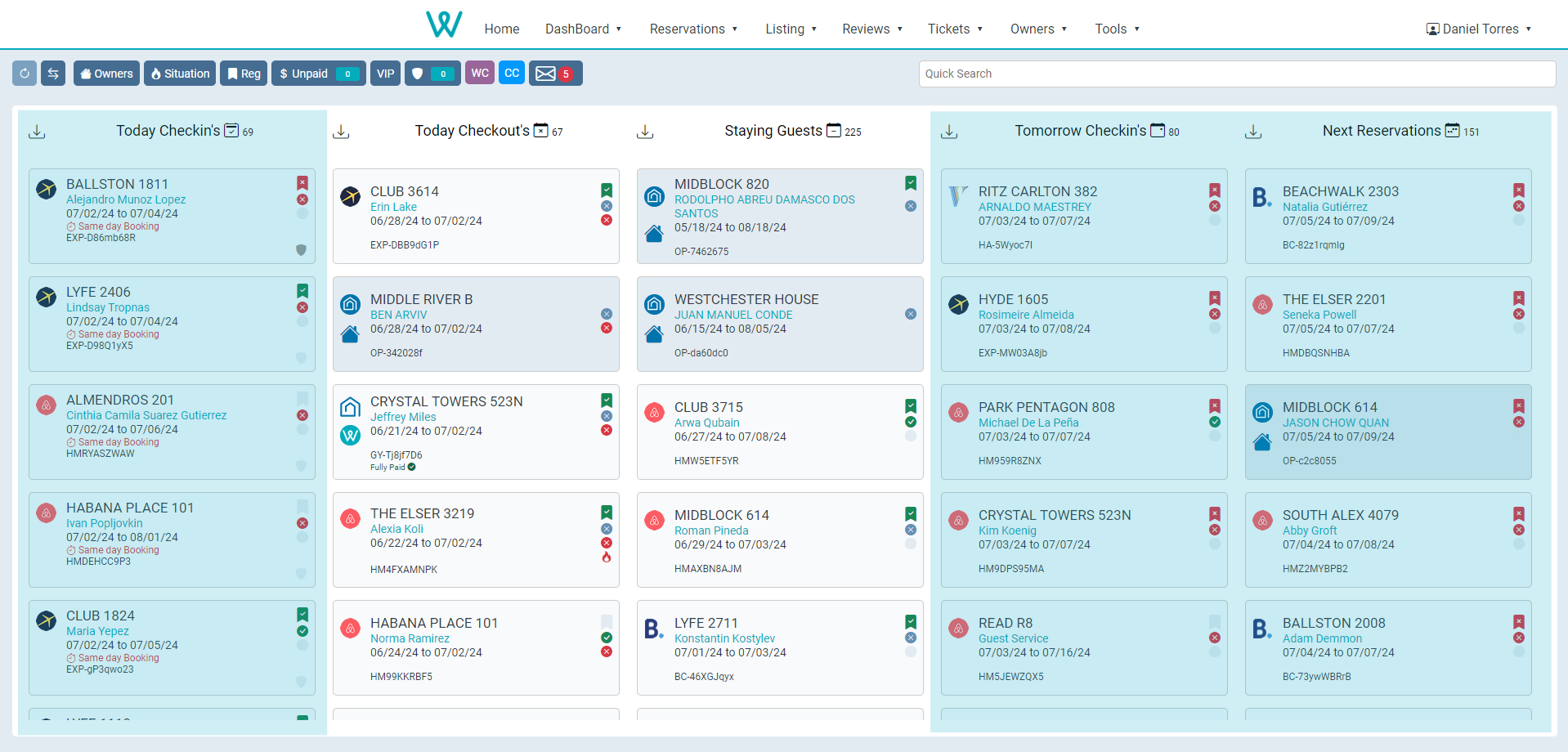Viewport: 1568px width, 752px height.
Task: Click the house icon on WESTCHESTER HOUSE card
Action: [x=654, y=333]
